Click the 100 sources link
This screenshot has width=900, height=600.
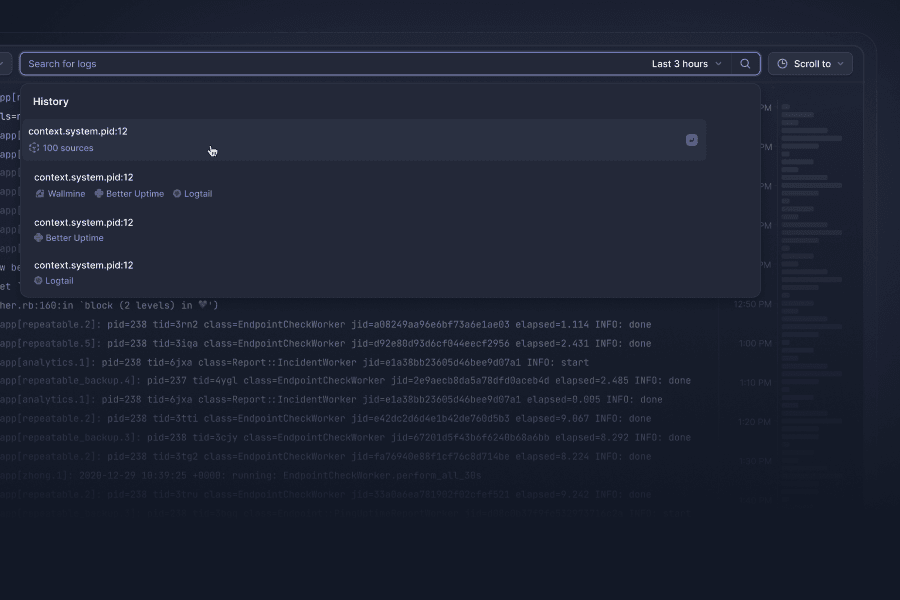pos(68,148)
